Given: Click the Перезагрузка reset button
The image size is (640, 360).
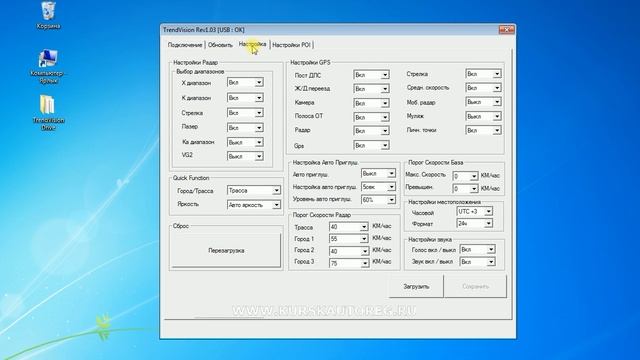Looking at the screenshot, I should [226, 250].
